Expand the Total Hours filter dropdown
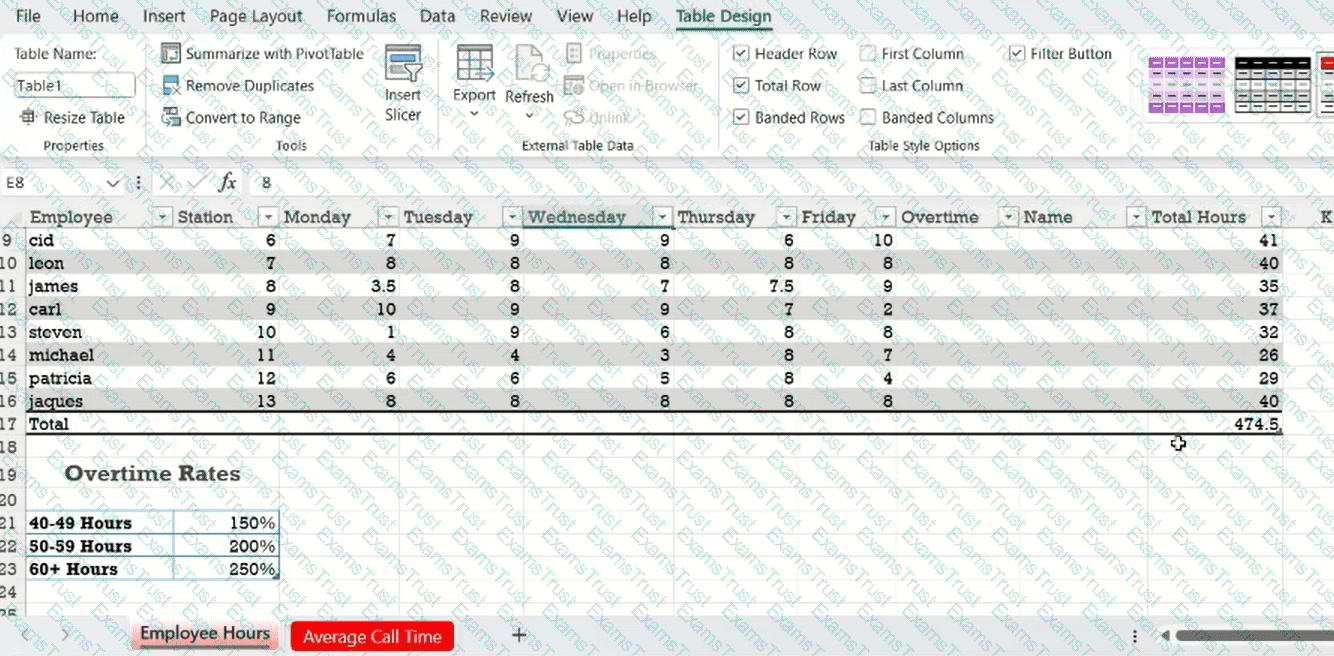 (1271, 218)
